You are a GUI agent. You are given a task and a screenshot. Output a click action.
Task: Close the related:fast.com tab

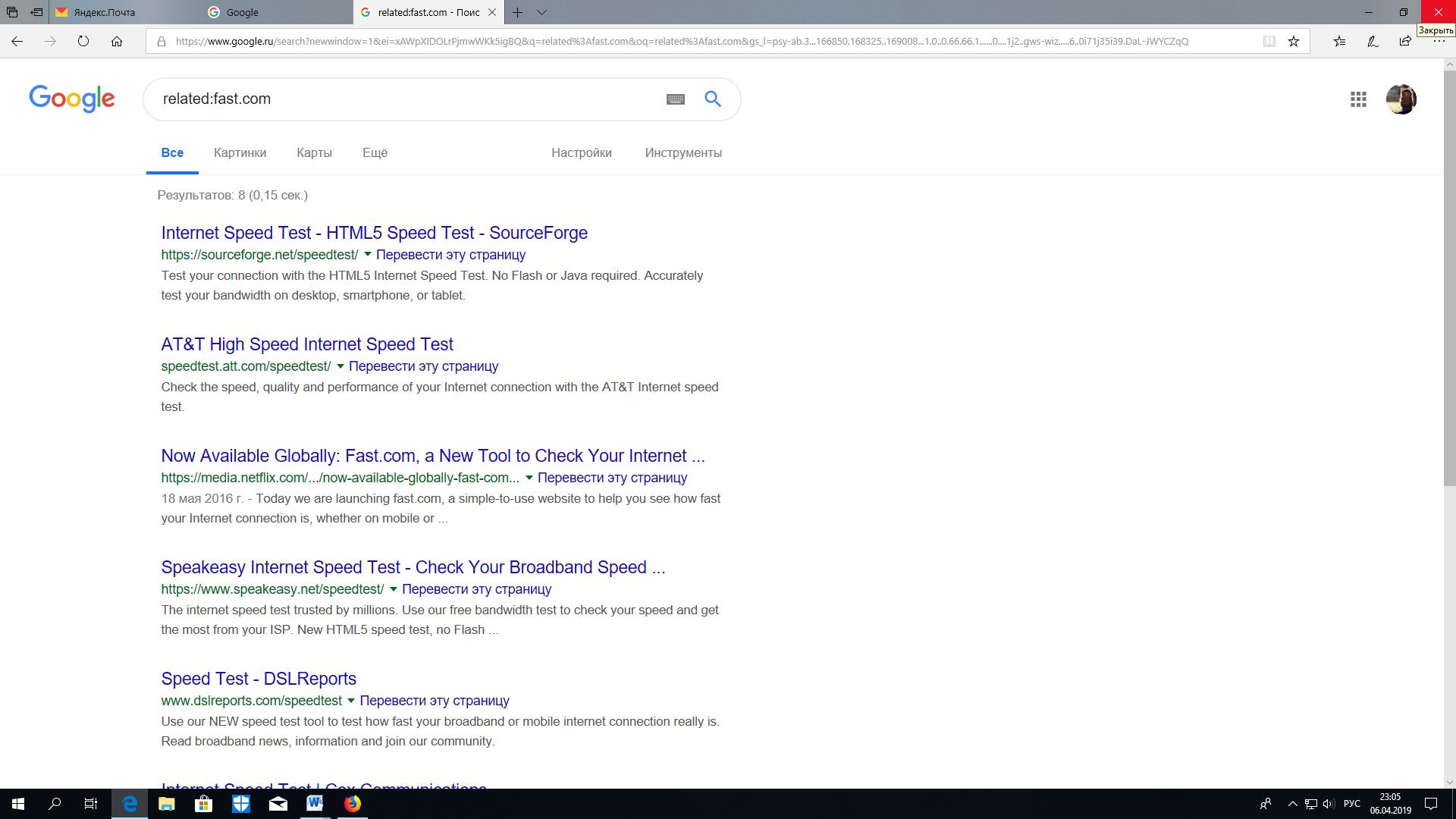tap(492, 12)
